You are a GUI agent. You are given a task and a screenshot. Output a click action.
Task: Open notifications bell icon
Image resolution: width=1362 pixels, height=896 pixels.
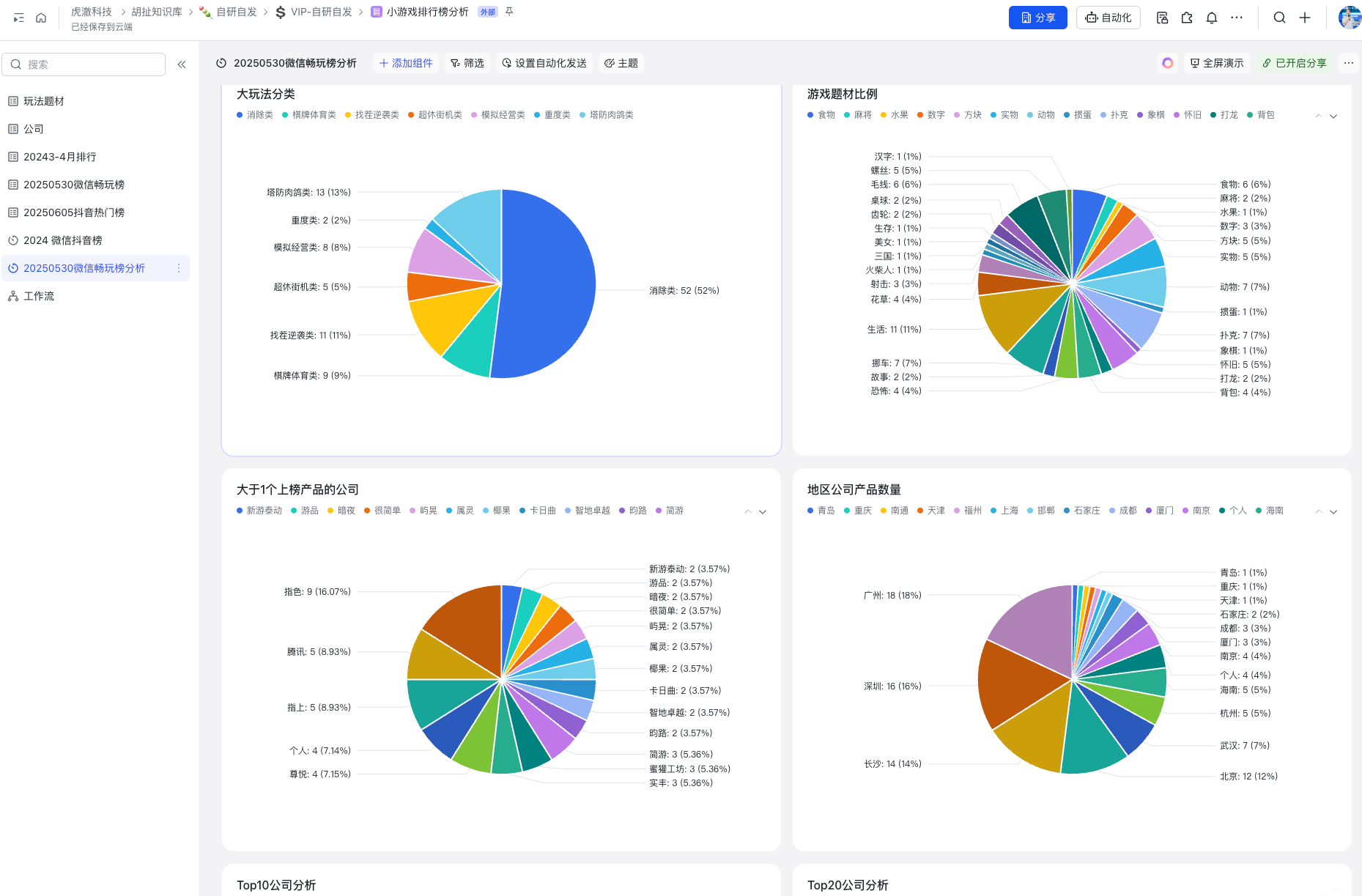pos(1212,18)
